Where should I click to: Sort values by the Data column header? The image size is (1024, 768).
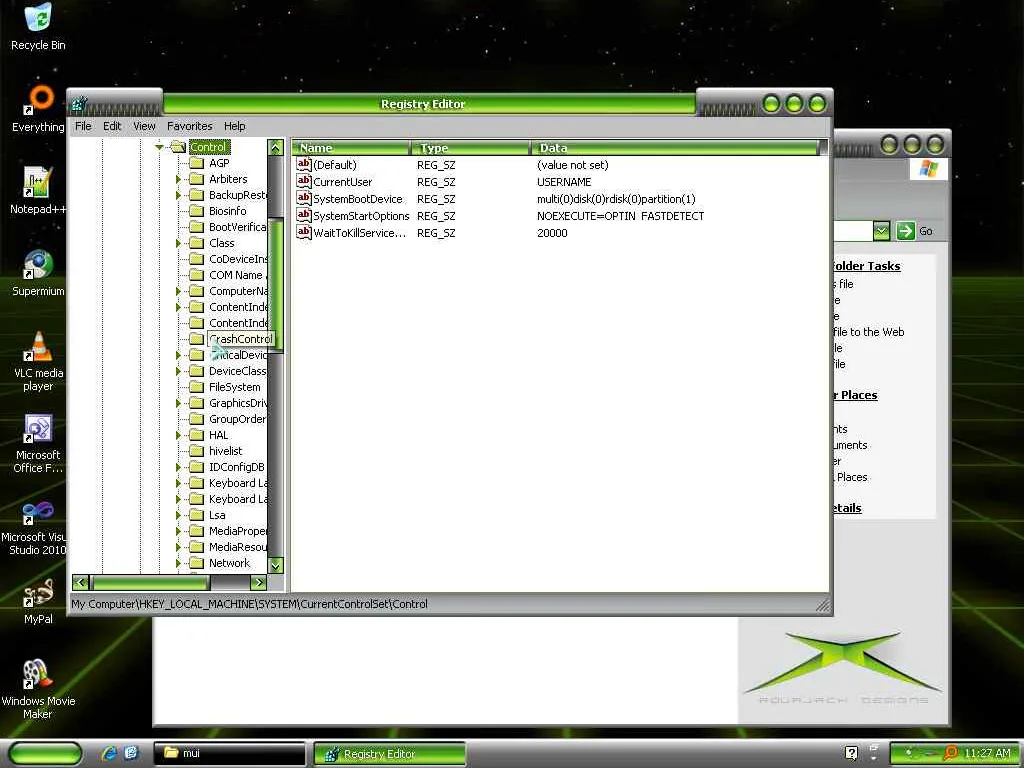(x=675, y=148)
